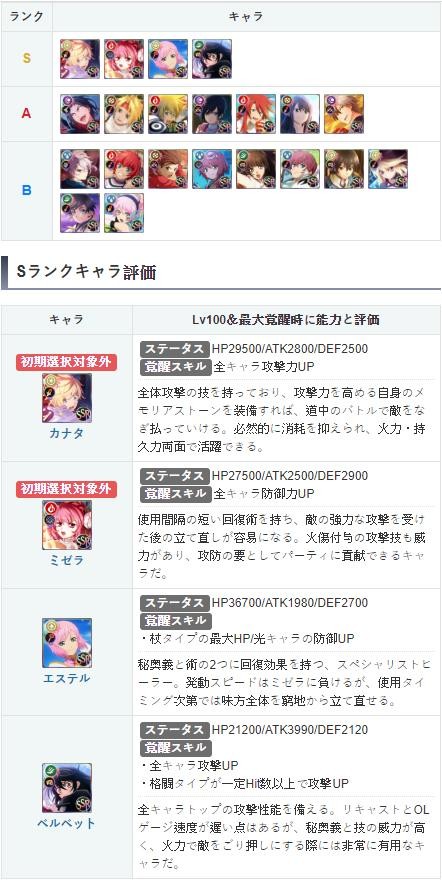Select the dark-haired icon starting B rank's second row
Image resolution: width=442 pixels, height=881 pixels.
click(80, 213)
